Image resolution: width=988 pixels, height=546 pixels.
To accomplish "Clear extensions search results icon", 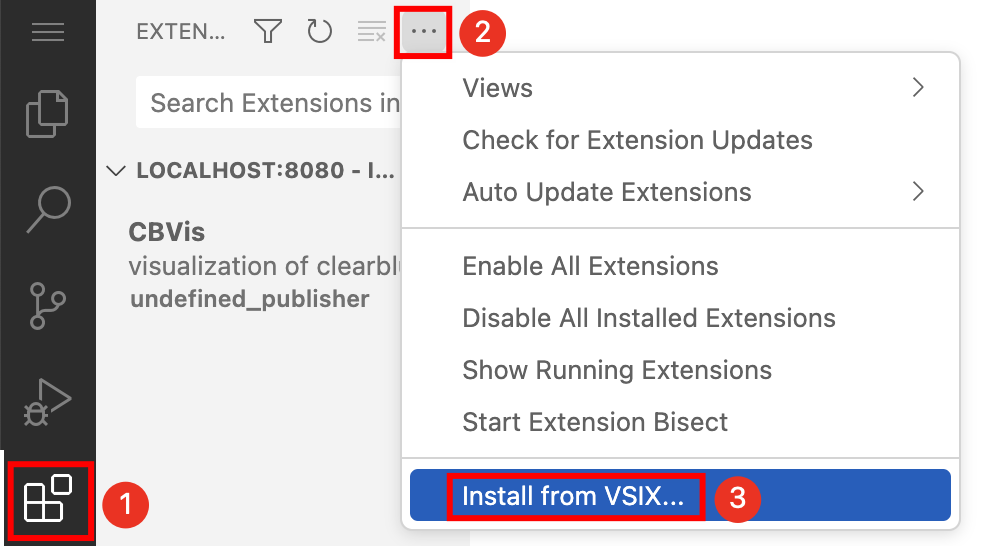I will pos(371,32).
